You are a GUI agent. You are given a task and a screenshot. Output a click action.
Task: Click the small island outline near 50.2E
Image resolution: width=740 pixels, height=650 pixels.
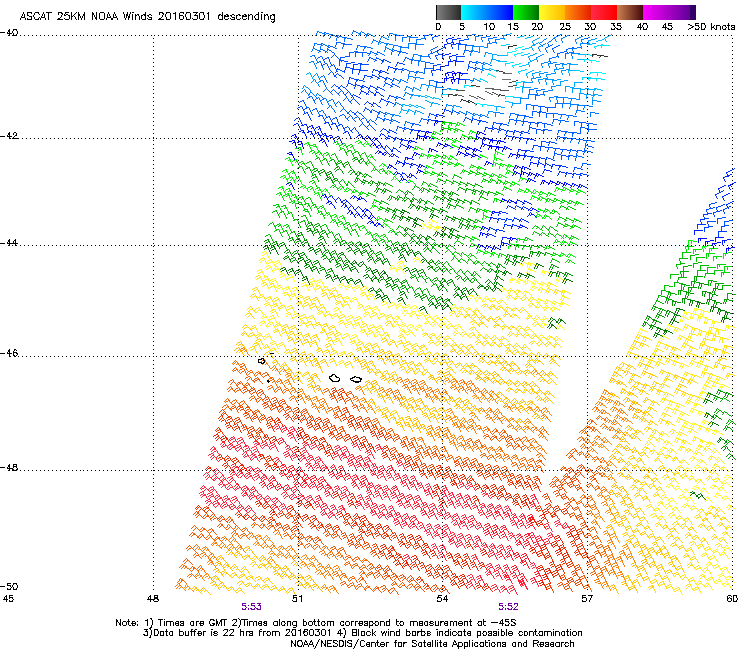point(262,361)
